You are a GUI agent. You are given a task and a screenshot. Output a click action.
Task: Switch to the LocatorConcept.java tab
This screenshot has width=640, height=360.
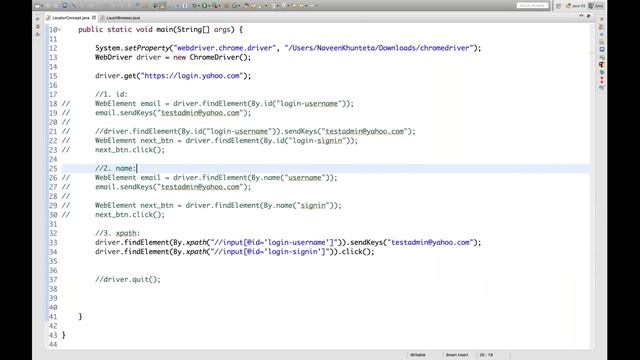71,18
